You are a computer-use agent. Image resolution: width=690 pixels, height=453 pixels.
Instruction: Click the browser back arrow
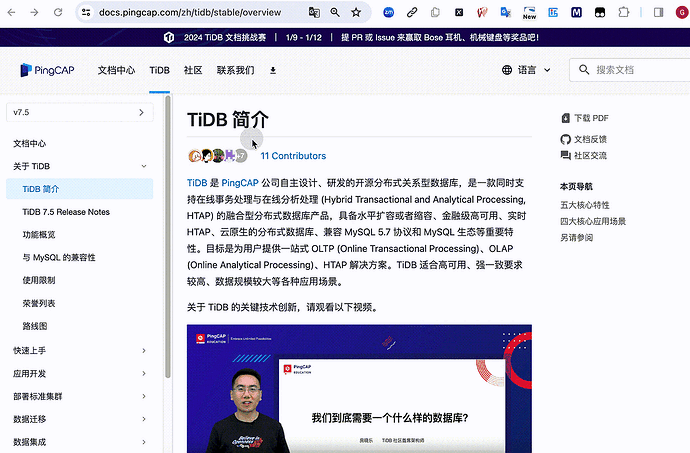pos(11,12)
